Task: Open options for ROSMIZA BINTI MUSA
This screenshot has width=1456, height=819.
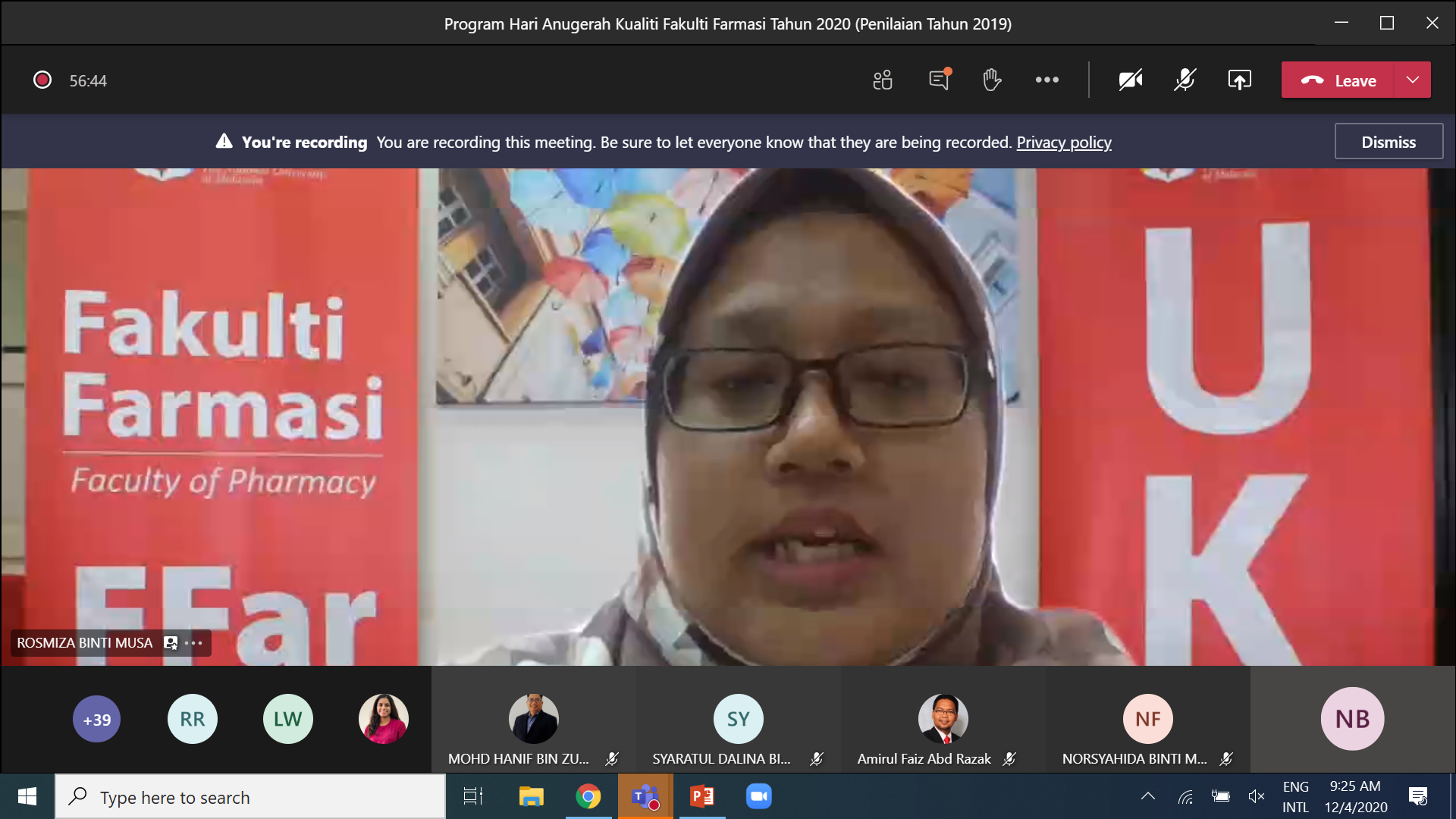Action: click(194, 643)
